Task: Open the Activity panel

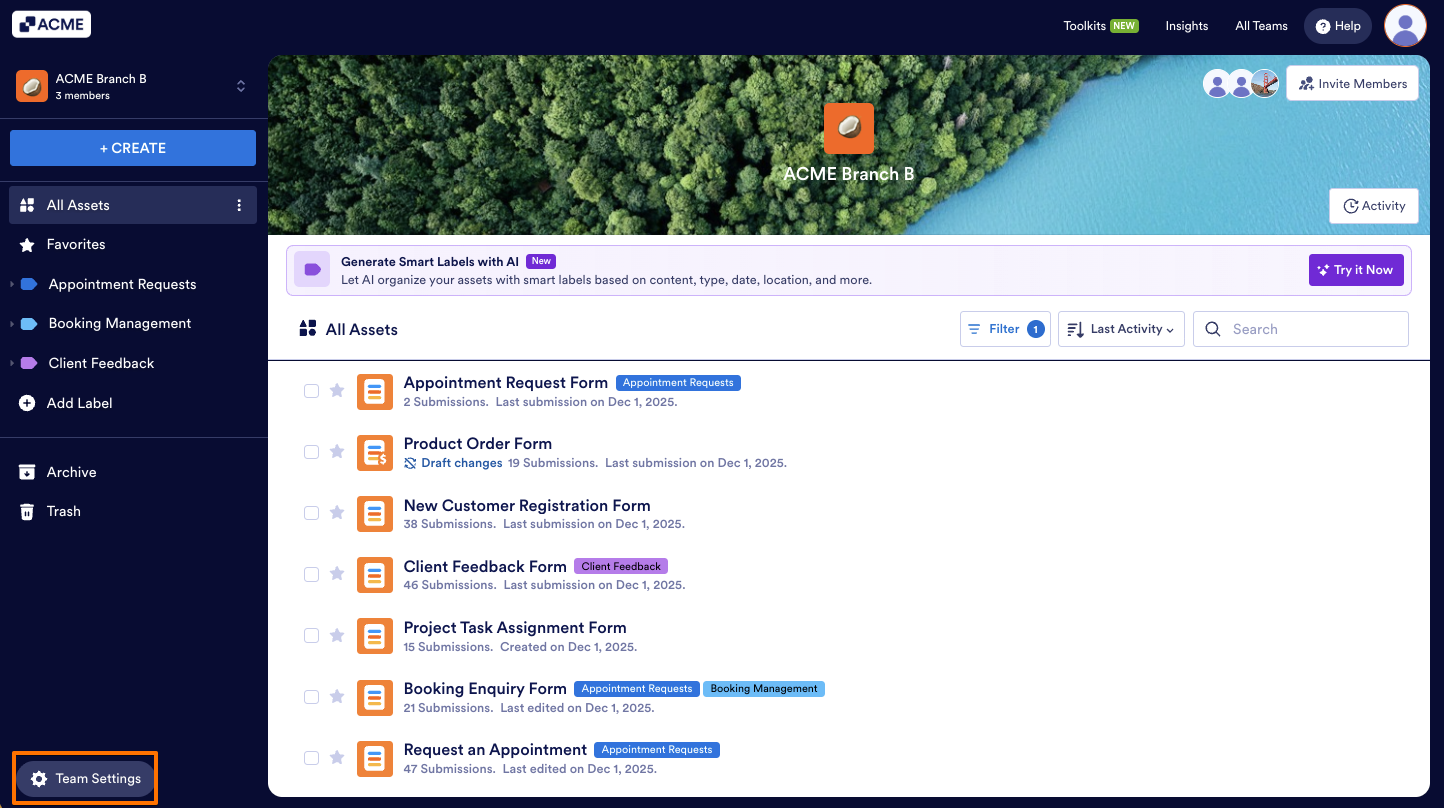Action: pos(1374,206)
